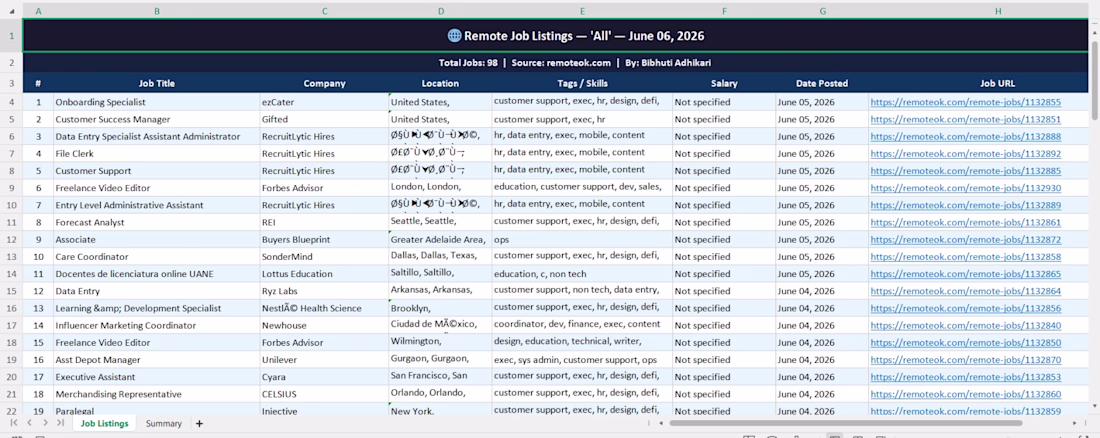Select row 12 header

pos(11,239)
